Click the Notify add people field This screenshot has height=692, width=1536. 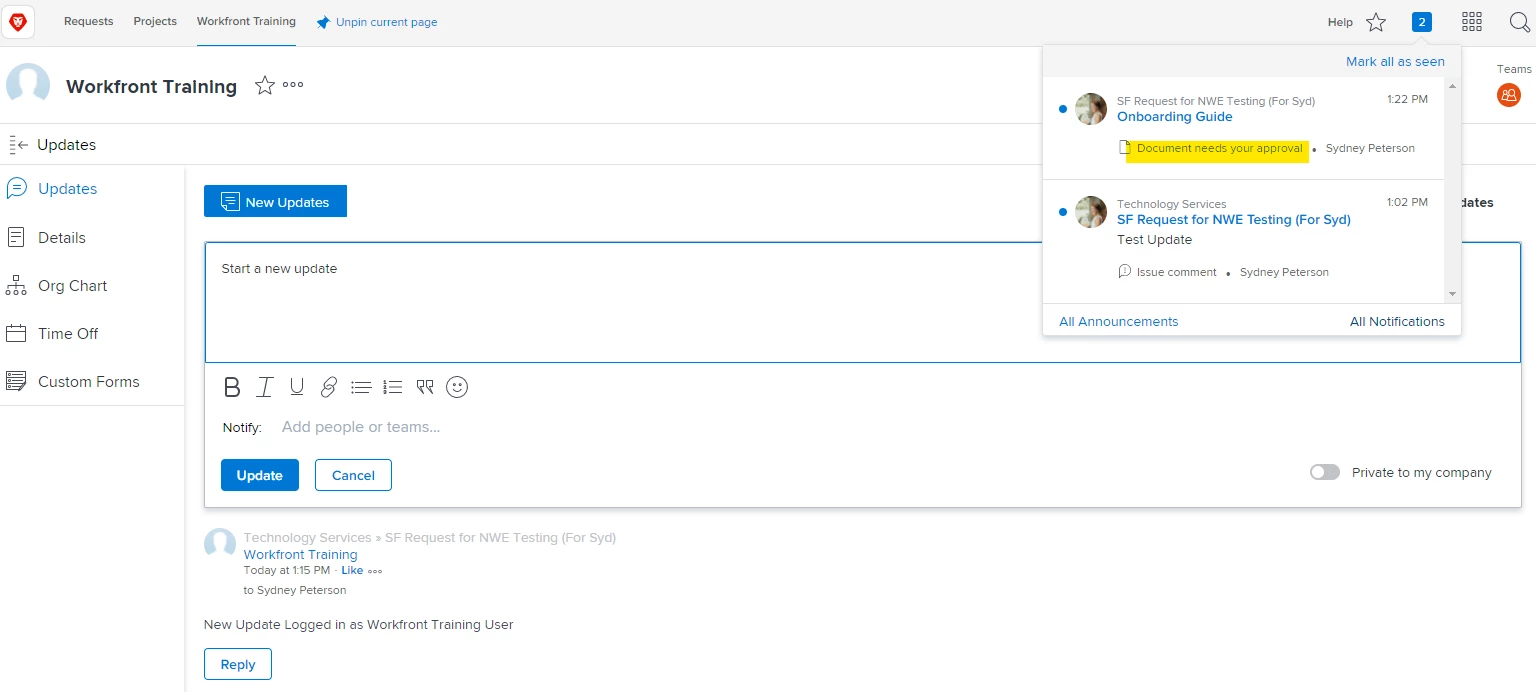point(361,427)
